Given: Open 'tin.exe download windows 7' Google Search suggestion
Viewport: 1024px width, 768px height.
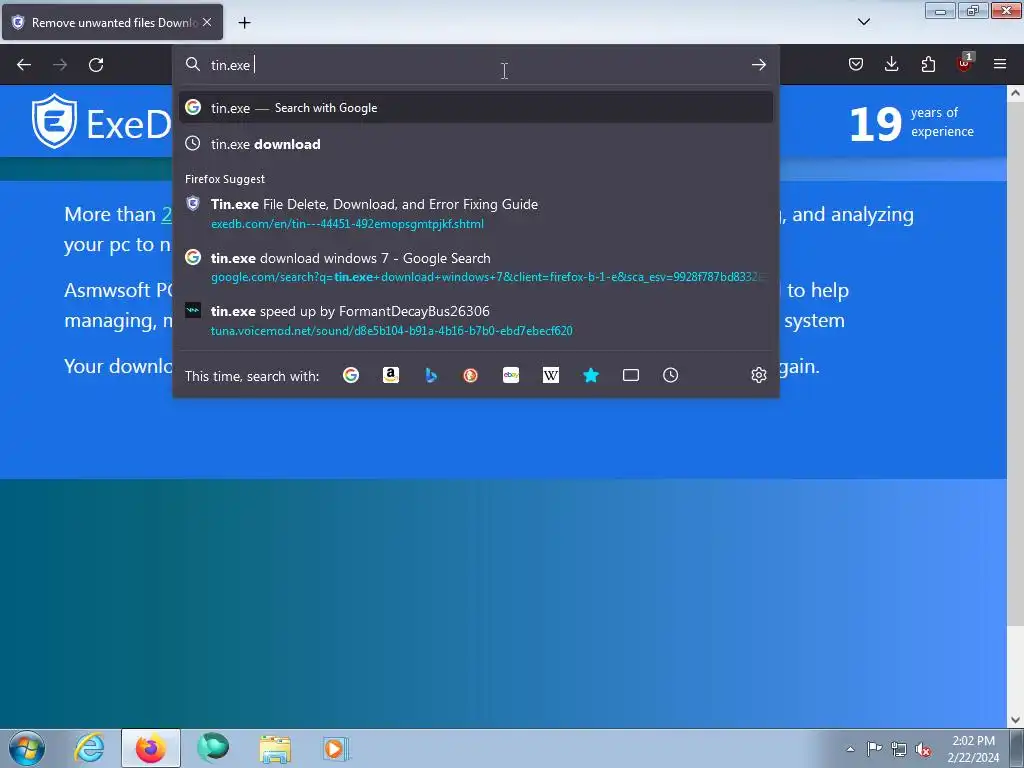Looking at the screenshot, I should pyautogui.click(x=475, y=267).
